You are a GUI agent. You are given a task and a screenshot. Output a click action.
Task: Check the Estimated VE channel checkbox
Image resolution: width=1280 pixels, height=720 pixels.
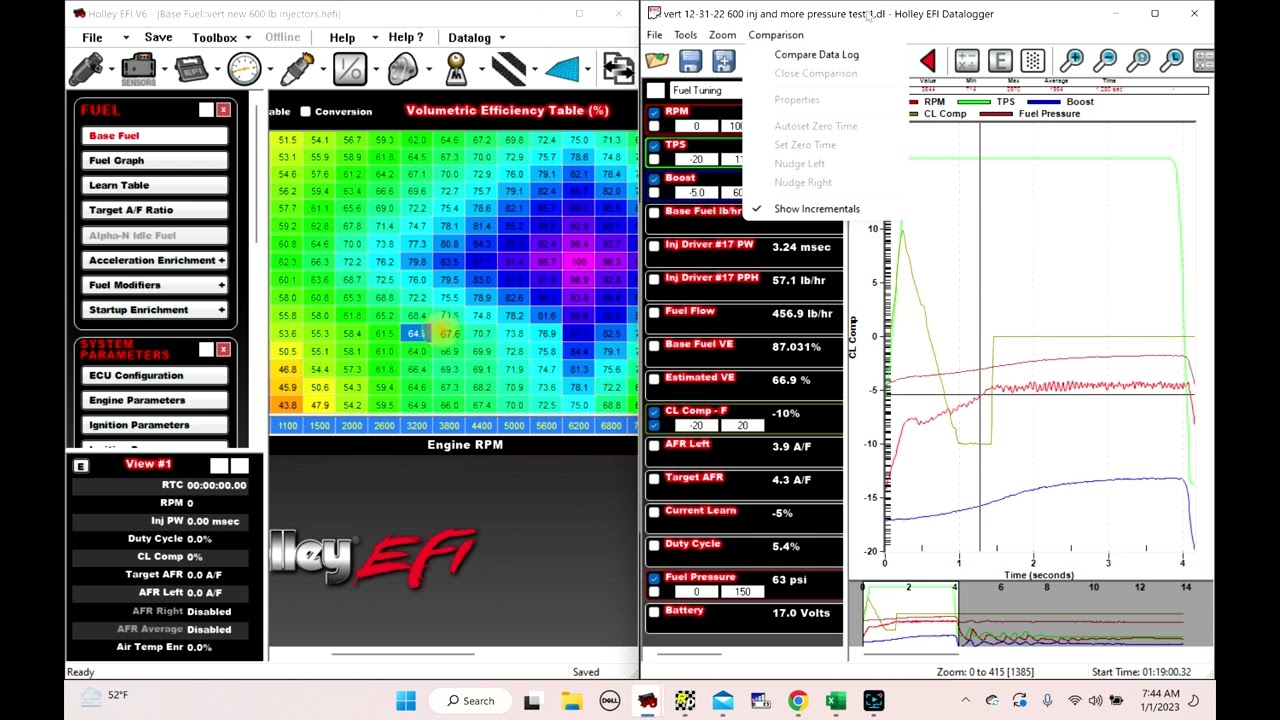[654, 379]
